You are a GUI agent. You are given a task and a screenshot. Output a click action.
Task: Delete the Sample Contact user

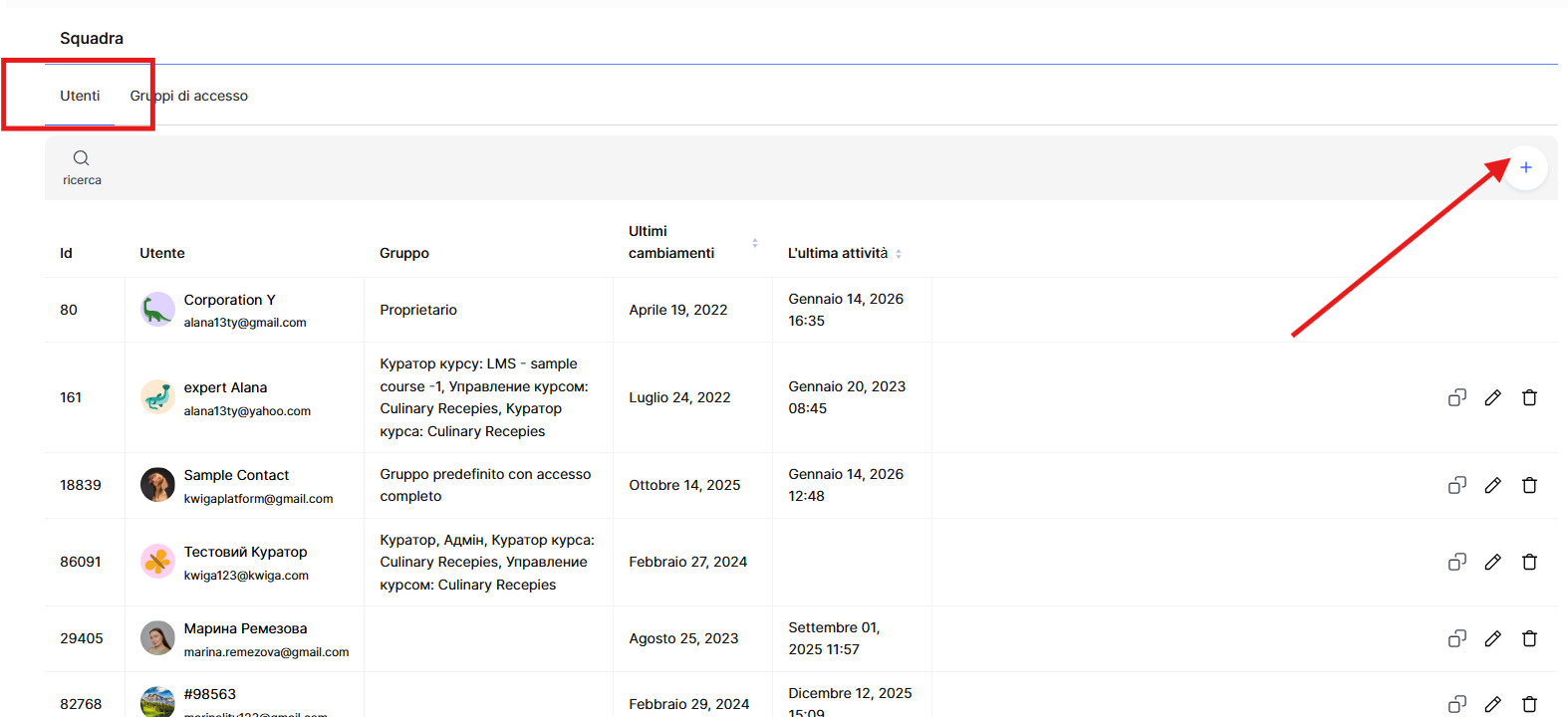[x=1529, y=485]
